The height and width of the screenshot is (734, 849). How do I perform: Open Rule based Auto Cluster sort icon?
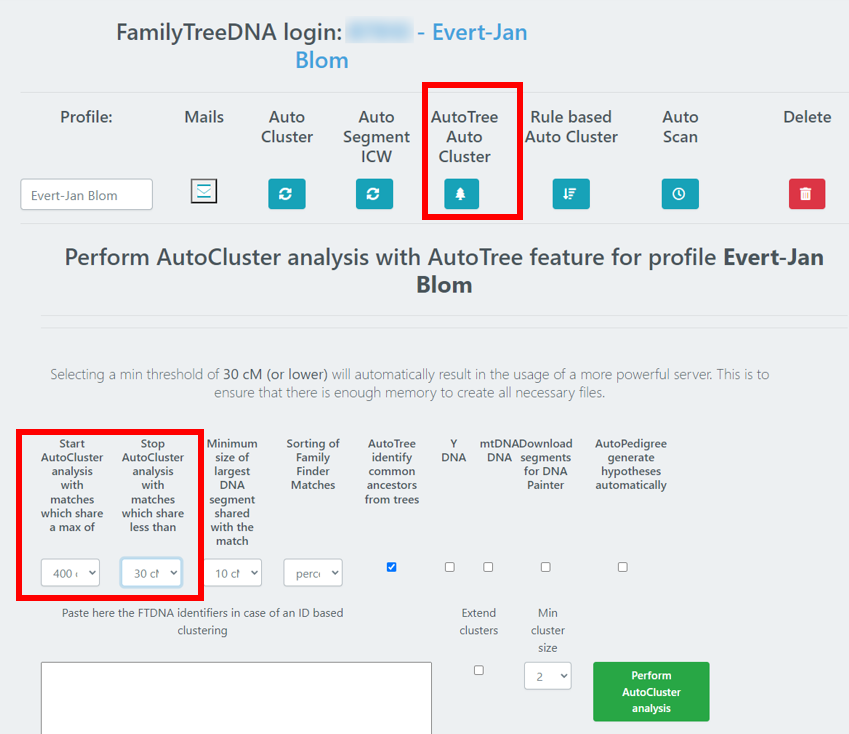click(x=571, y=194)
